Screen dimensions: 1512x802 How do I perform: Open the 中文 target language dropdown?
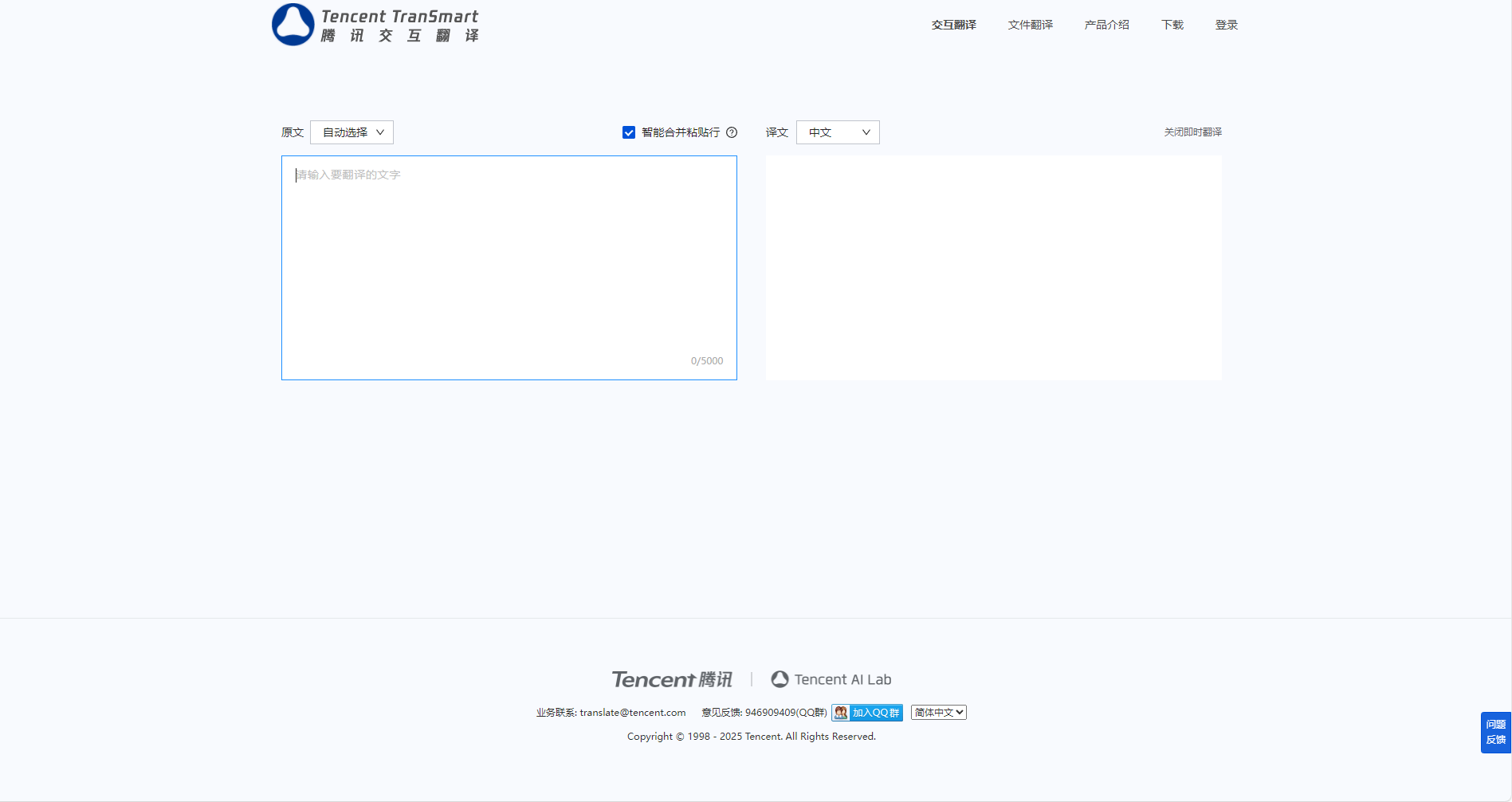(x=838, y=132)
